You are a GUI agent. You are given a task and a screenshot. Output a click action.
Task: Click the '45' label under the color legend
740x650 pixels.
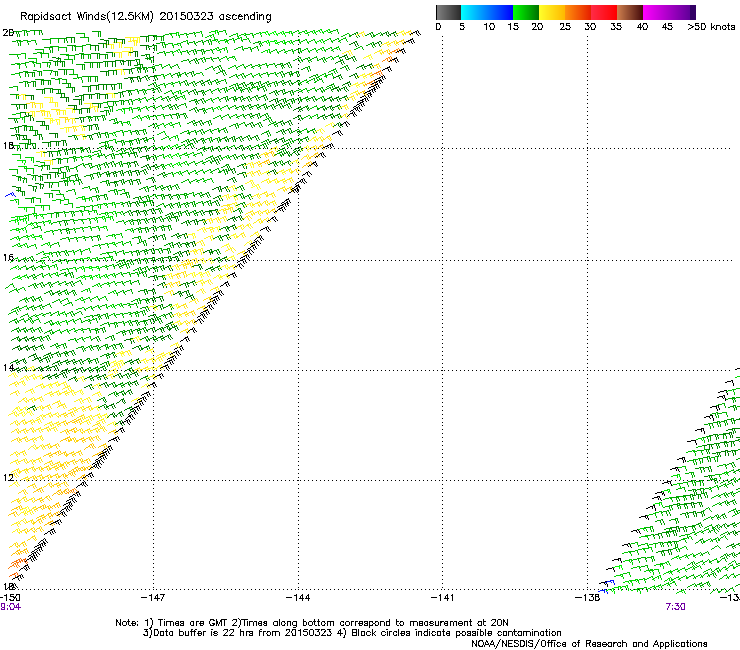[667, 27]
